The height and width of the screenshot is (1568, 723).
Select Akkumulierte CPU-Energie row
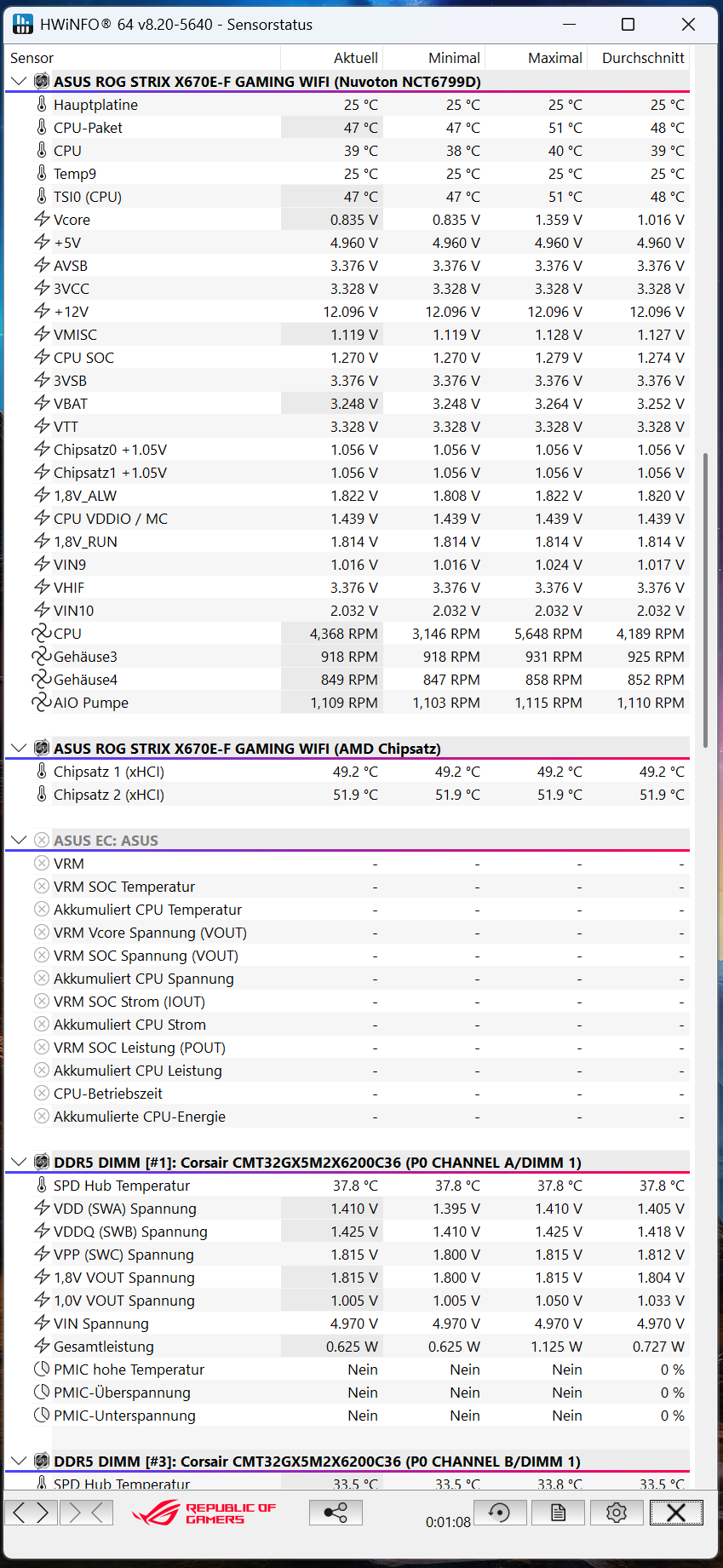point(347,1117)
